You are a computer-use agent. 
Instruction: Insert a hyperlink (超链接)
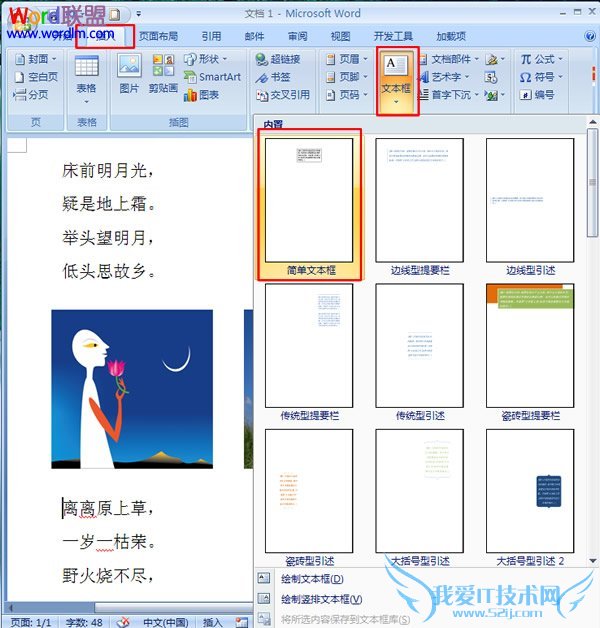[x=278, y=59]
